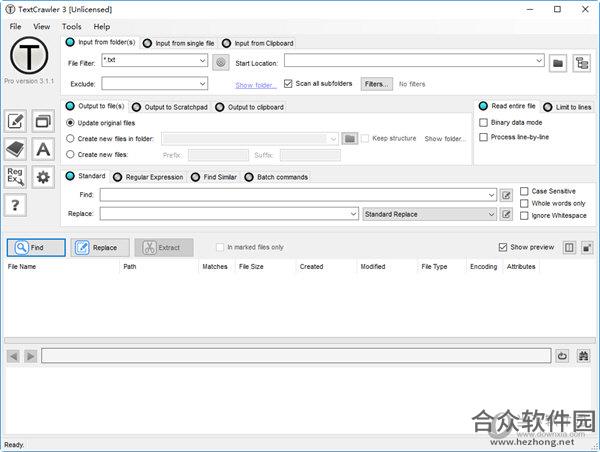Switch to Input from single file
Screen dimensions: 600x452
(179, 43)
